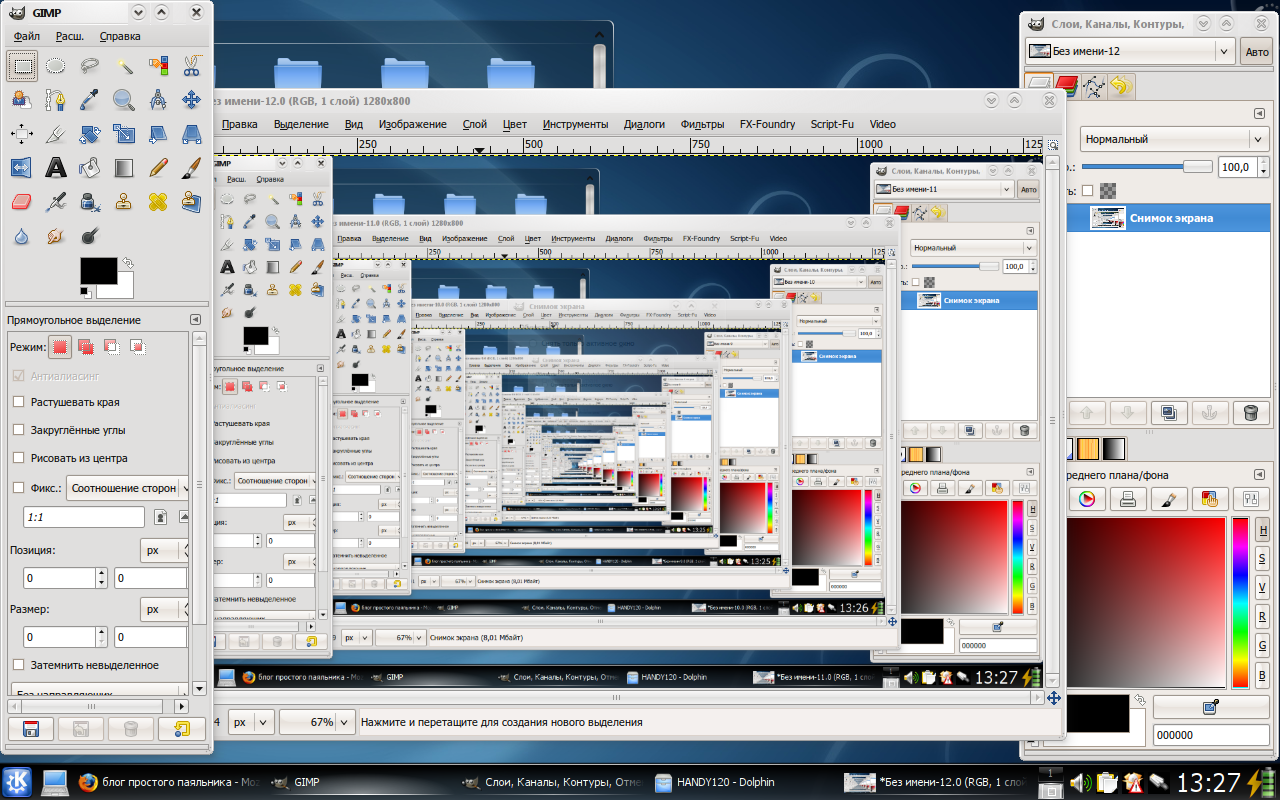The height and width of the screenshot is (800, 1280).
Task: Switch to the Channels tab
Action: tap(1067, 88)
